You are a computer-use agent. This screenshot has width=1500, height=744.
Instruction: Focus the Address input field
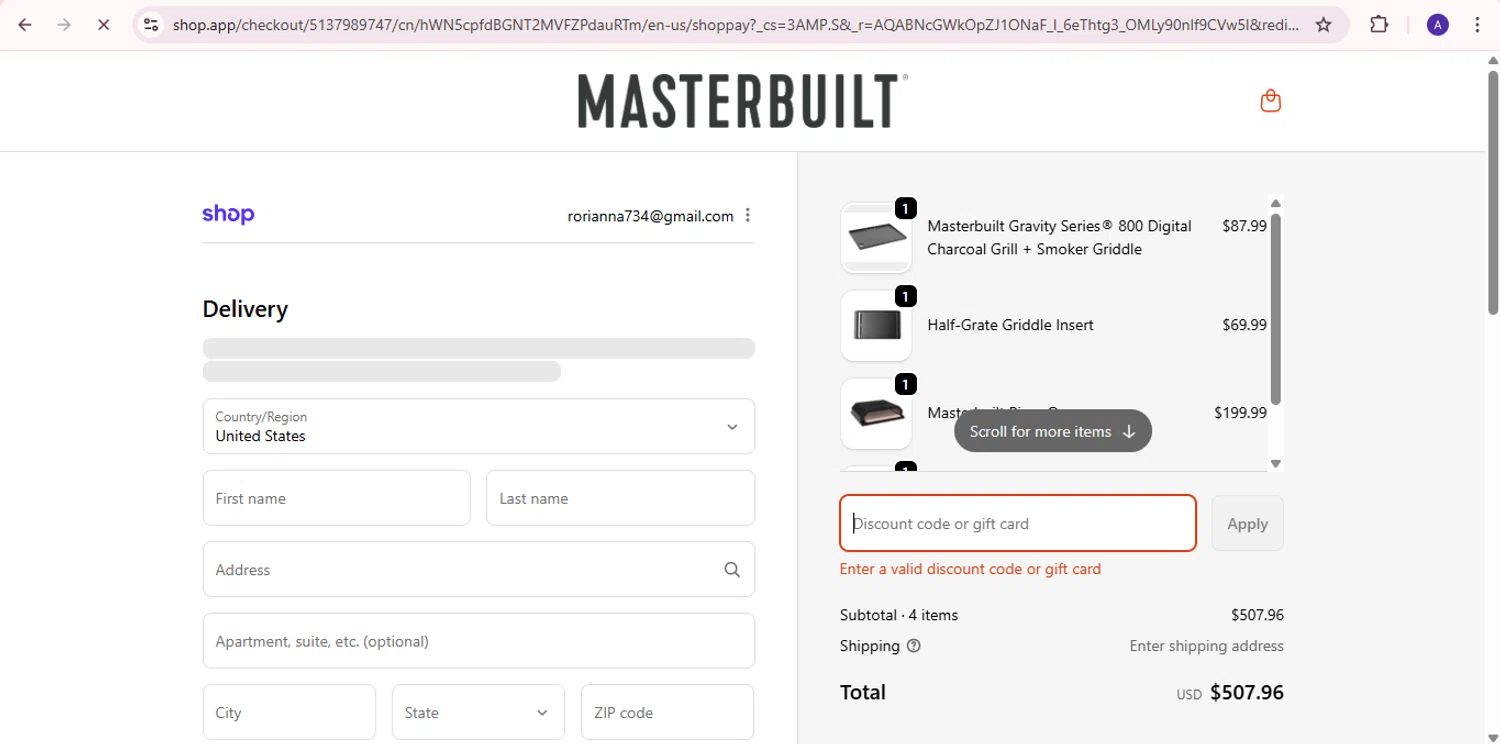click(x=479, y=570)
